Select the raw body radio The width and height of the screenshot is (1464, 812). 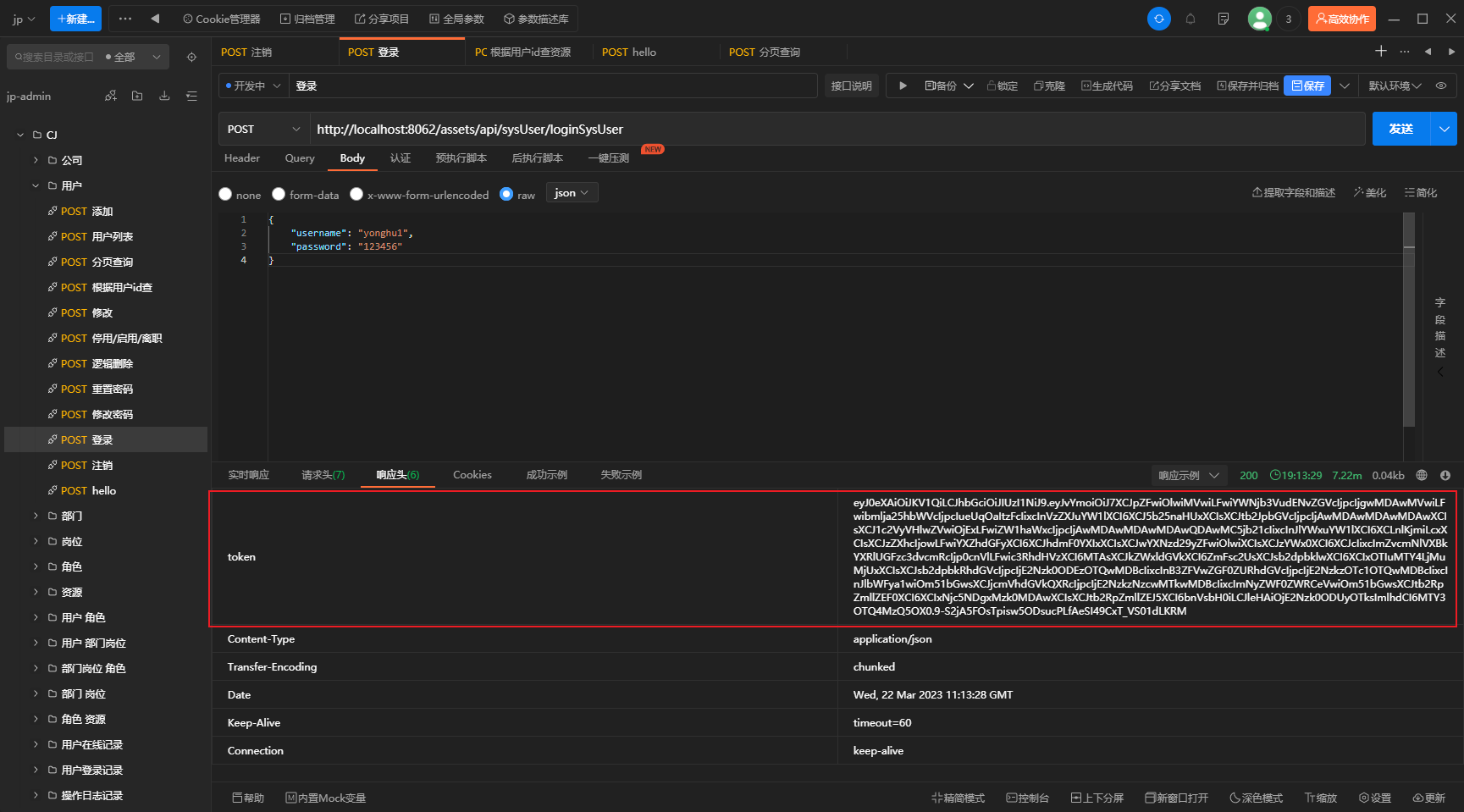(506, 194)
